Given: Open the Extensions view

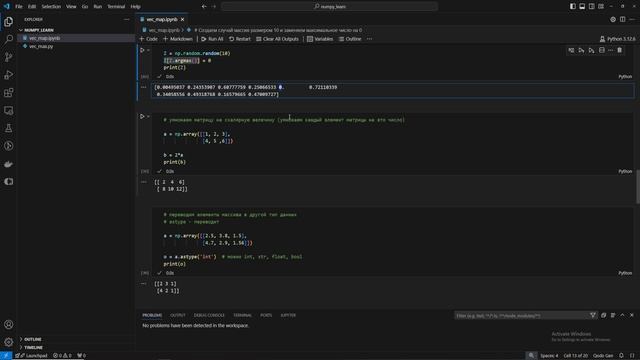Looking at the screenshot, I should [x=9, y=93].
